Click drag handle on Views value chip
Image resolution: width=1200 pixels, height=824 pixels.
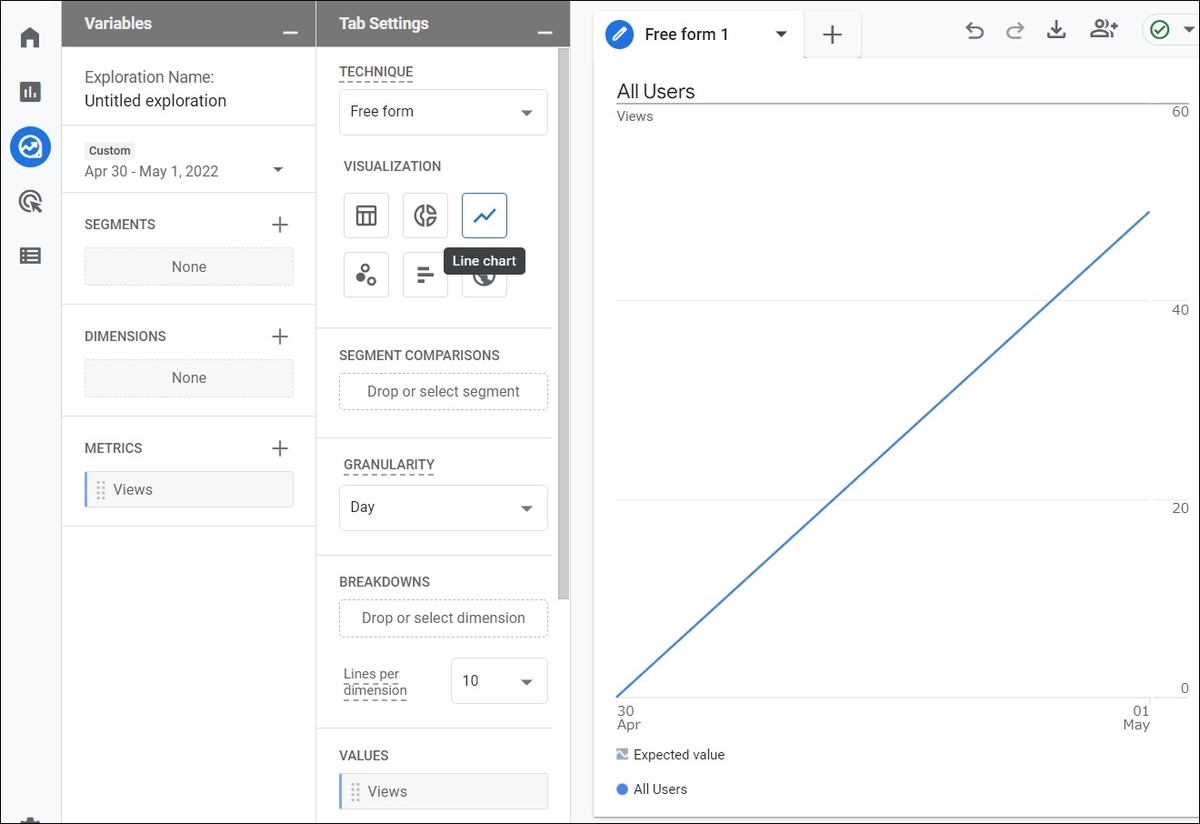click(x=355, y=791)
